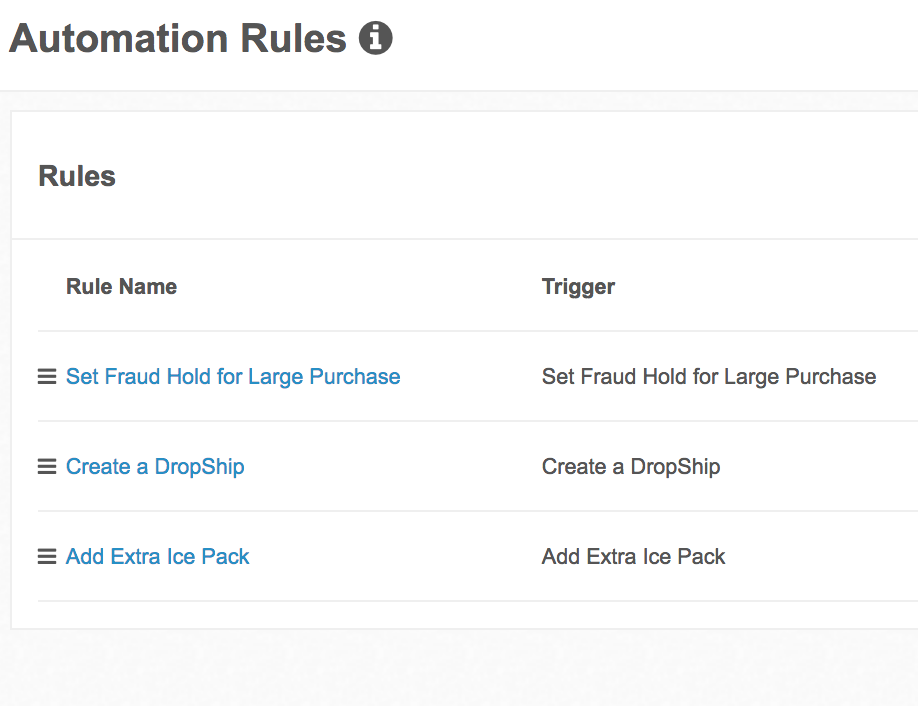This screenshot has width=918, height=706.
Task: Open the Set Fraud Hold for Large Purchase link
Action: pyautogui.click(x=233, y=377)
